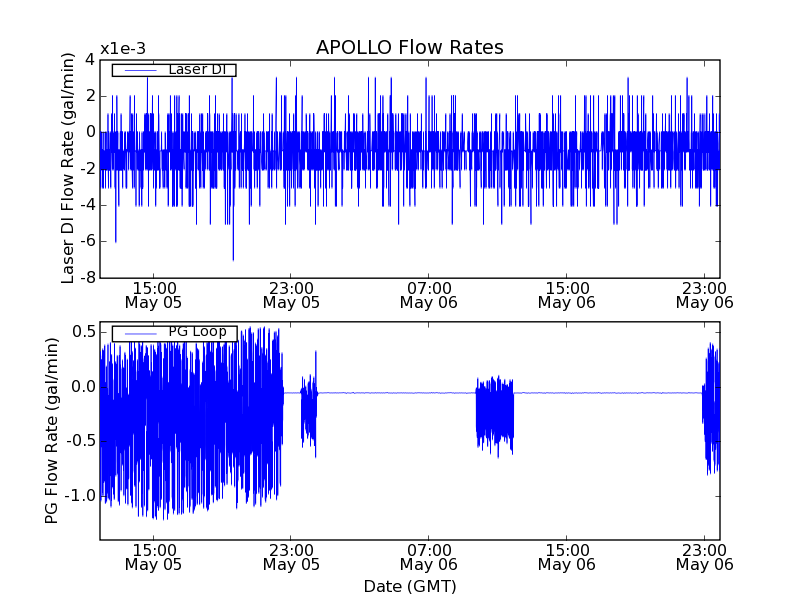Click the blue line sample in PG Loop legend

137,333
